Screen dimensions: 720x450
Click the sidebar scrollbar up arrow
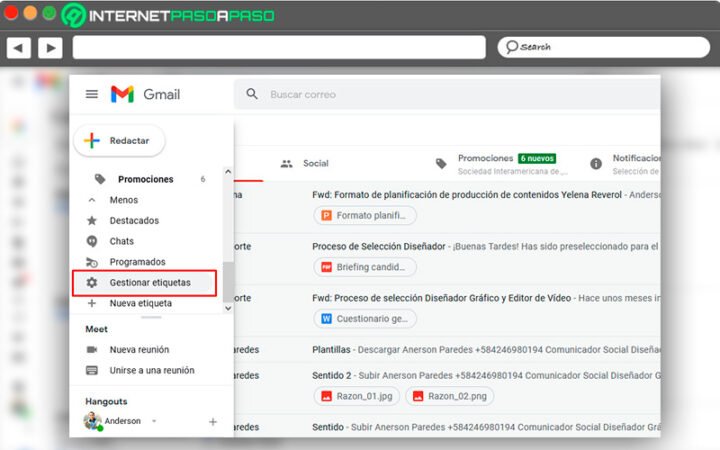[x=228, y=172]
